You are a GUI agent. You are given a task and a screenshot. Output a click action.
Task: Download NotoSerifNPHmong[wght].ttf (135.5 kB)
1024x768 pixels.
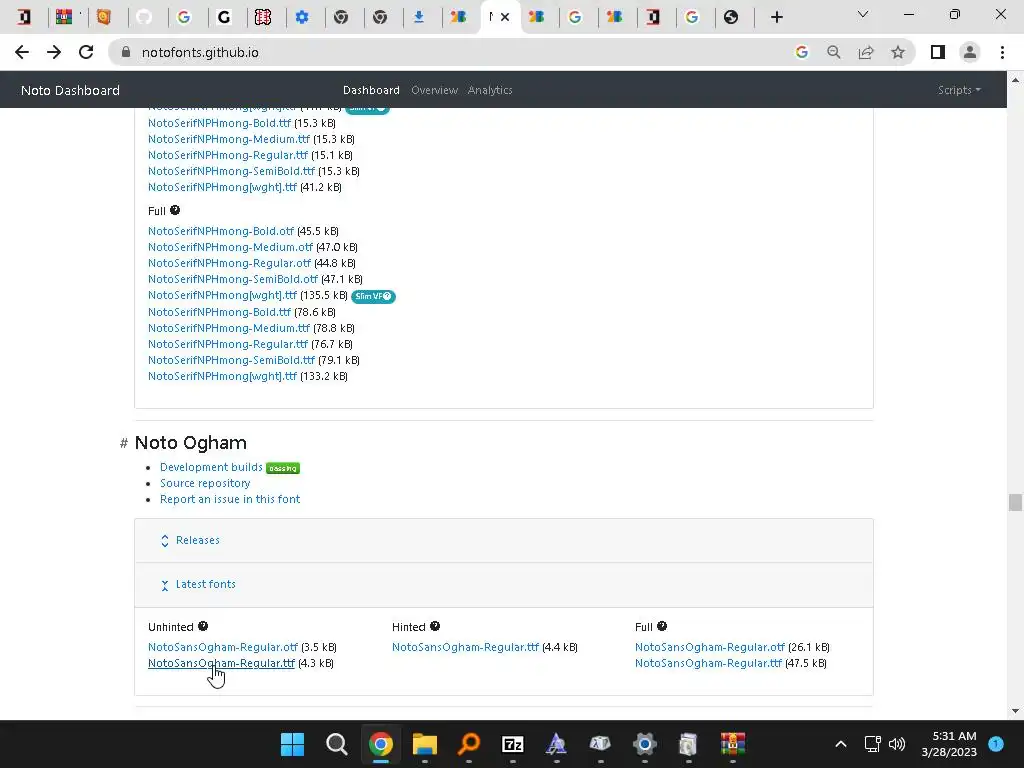(222, 295)
